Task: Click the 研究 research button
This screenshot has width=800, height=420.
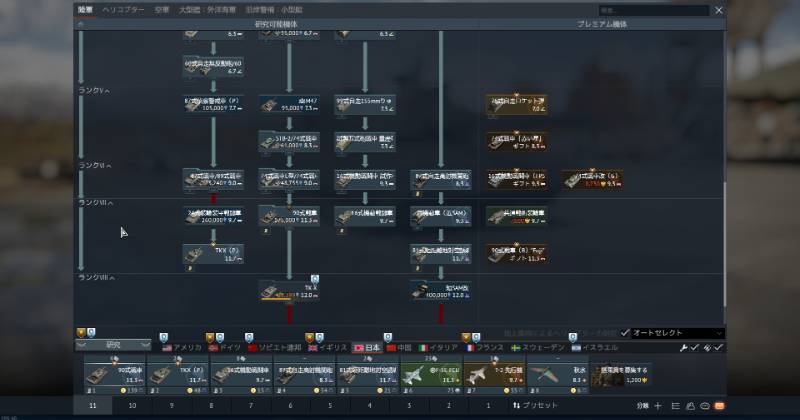Action: 113,345
